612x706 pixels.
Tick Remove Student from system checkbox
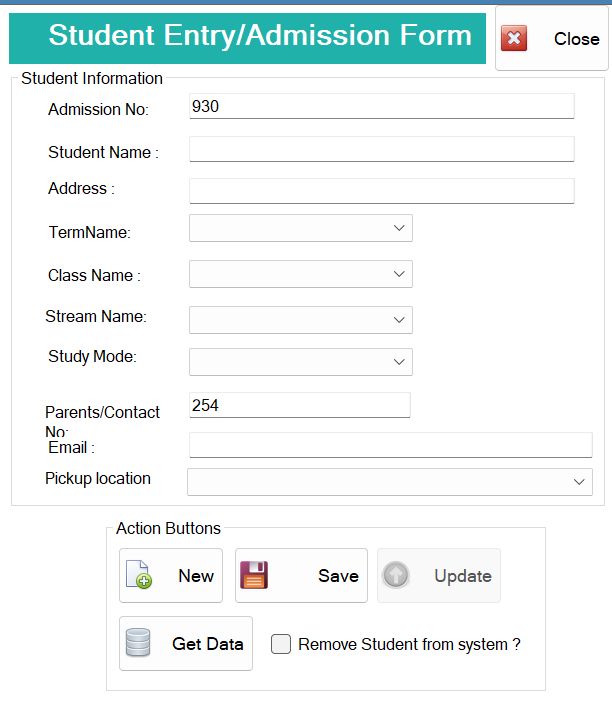(x=281, y=644)
